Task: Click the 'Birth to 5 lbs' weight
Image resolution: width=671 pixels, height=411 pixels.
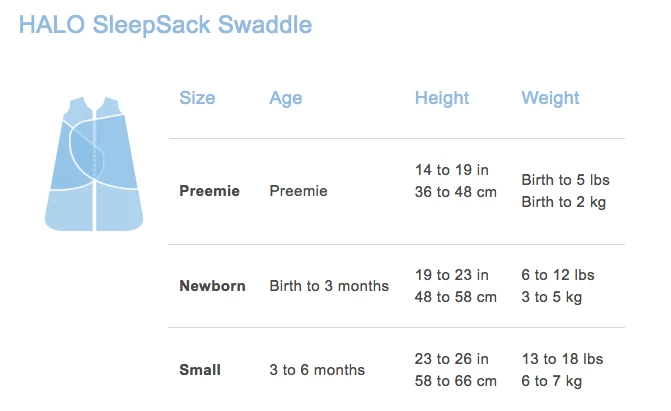Action: coord(565,180)
